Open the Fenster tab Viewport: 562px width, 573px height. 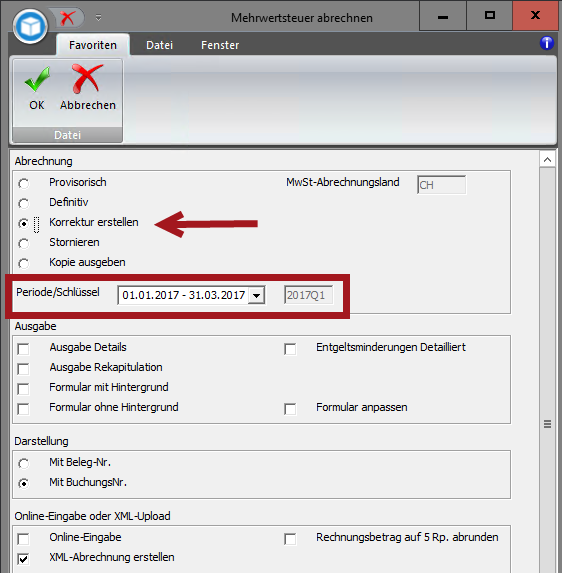pyautogui.click(x=220, y=45)
